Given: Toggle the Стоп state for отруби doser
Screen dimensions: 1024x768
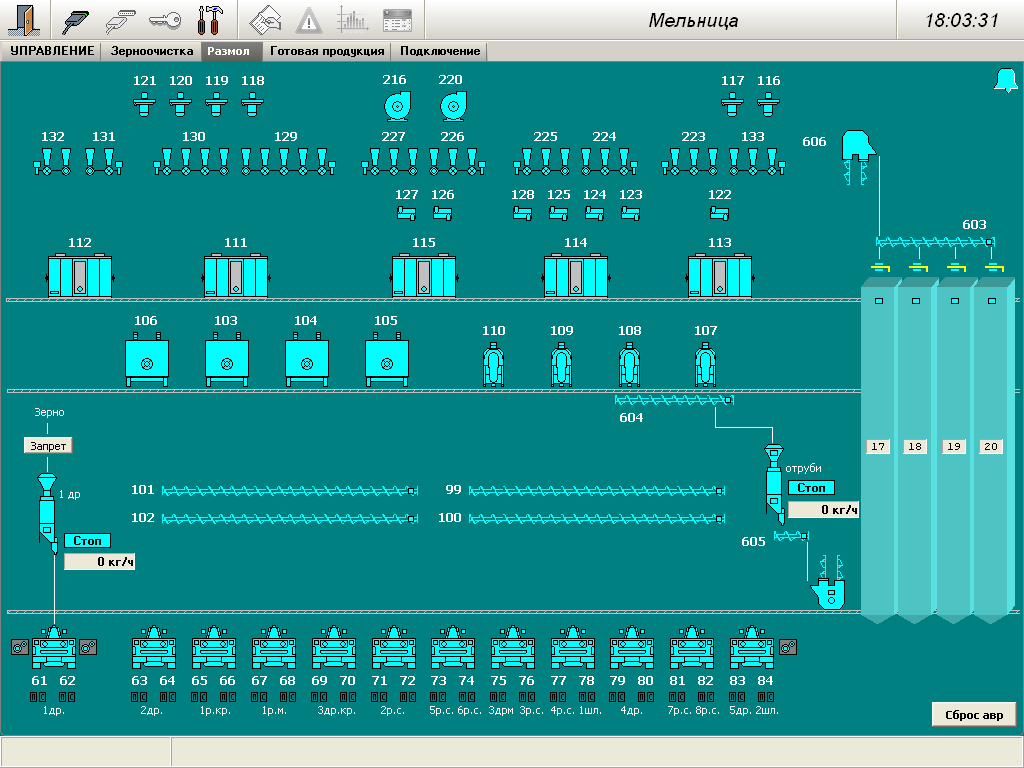Looking at the screenshot, I should click(x=811, y=488).
